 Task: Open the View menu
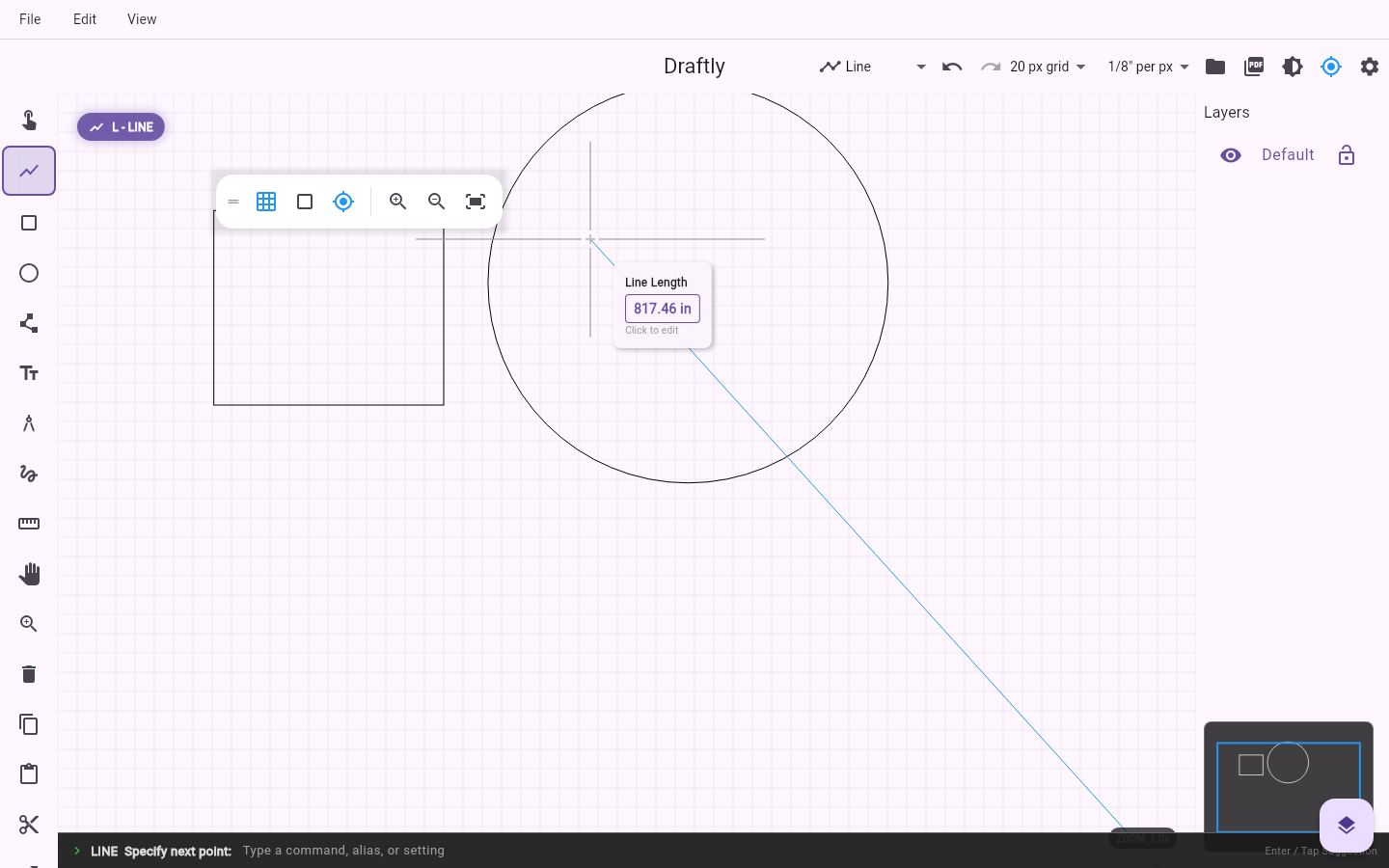[142, 19]
